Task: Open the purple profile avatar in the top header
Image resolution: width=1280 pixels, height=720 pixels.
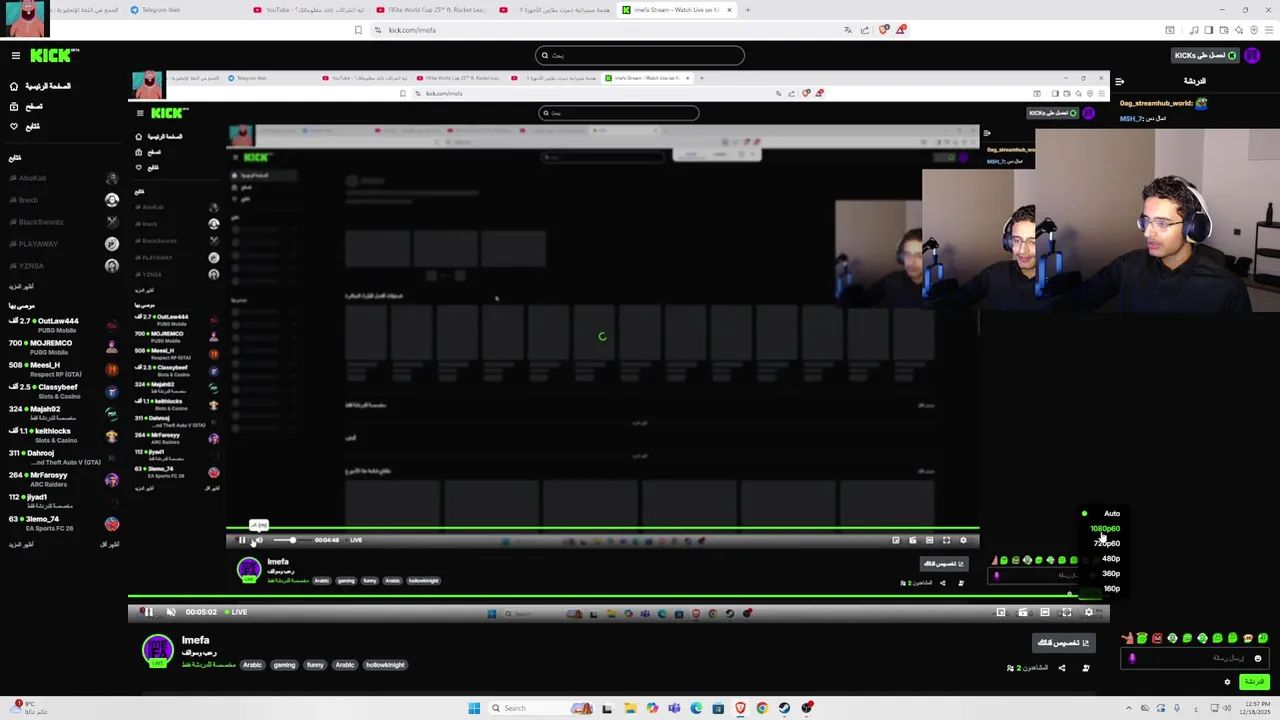Action: 1253,56
